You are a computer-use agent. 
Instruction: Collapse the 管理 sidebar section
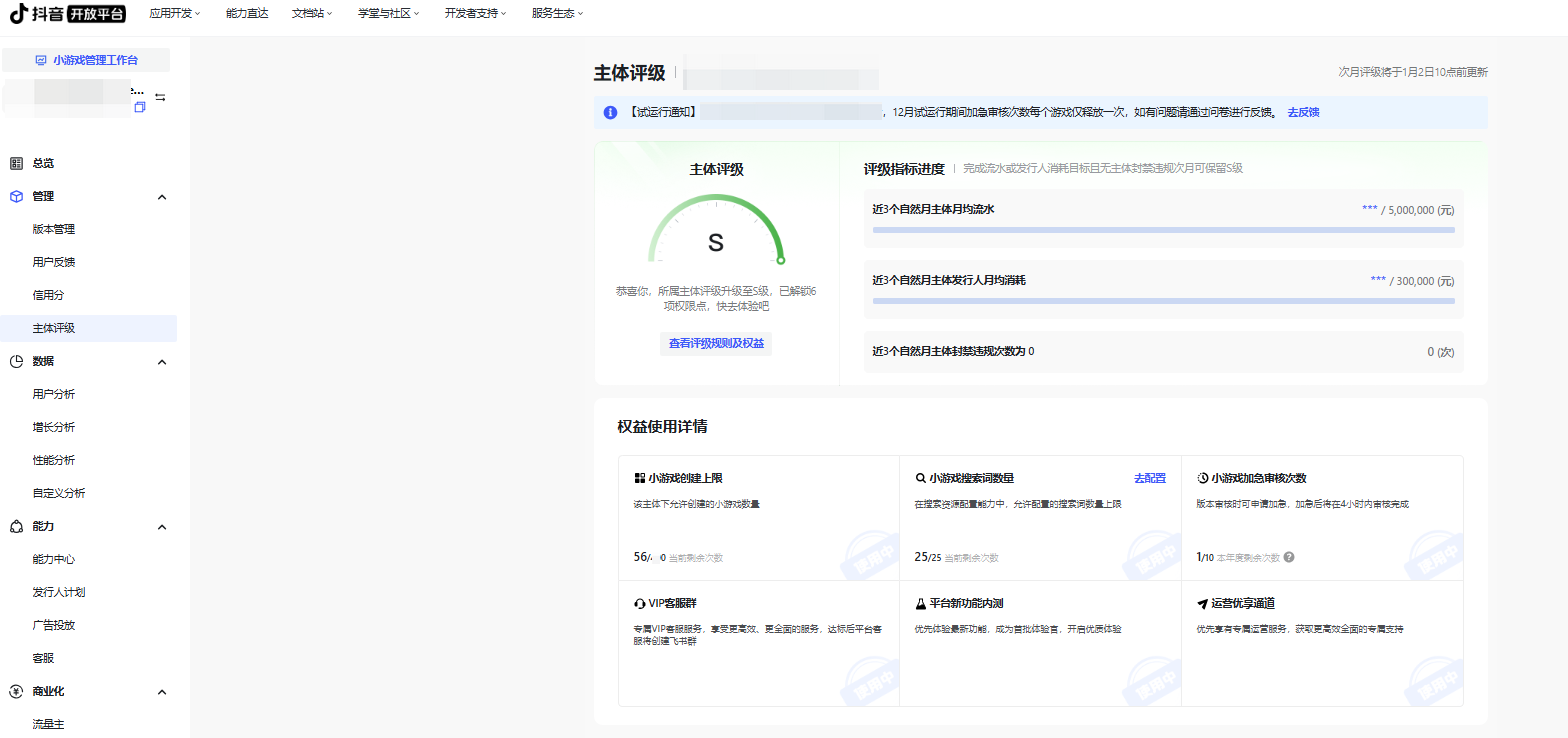pyautogui.click(x=162, y=197)
